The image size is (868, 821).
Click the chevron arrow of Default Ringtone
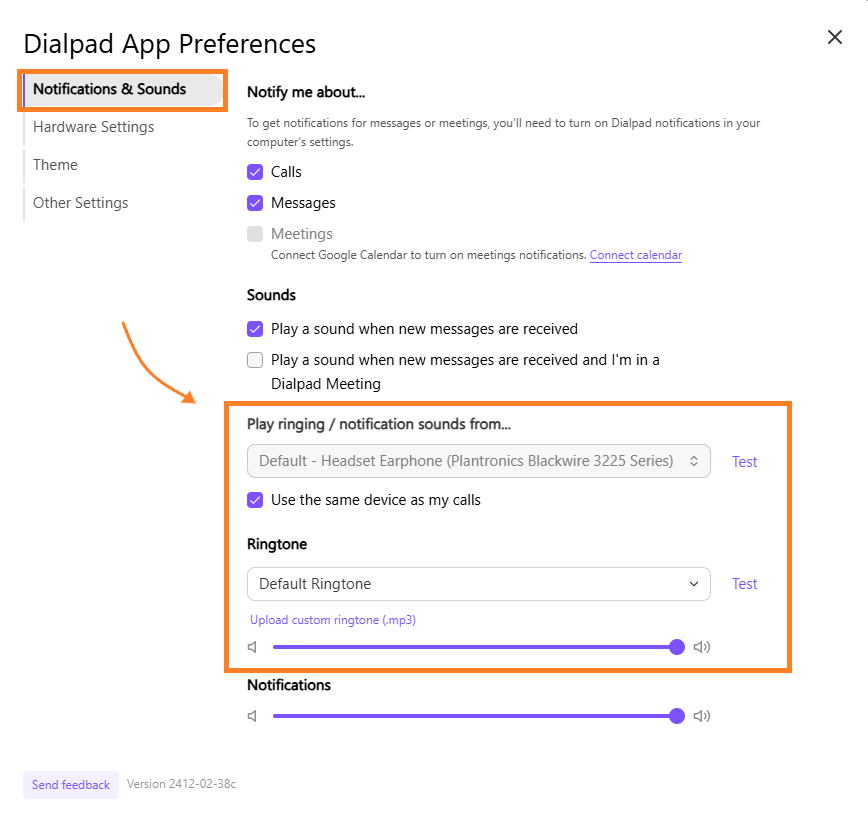694,584
